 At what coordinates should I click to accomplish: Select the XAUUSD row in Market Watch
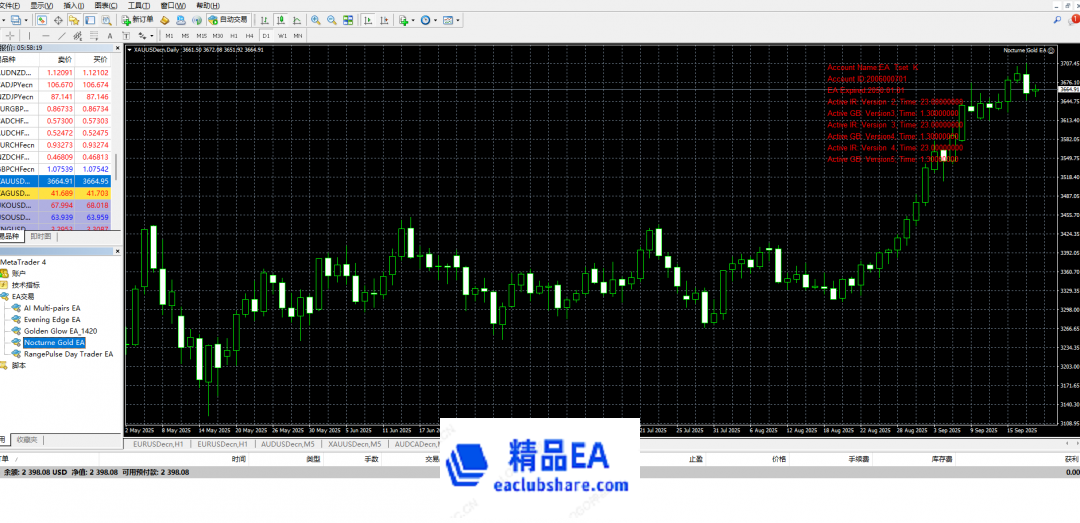pos(56,181)
